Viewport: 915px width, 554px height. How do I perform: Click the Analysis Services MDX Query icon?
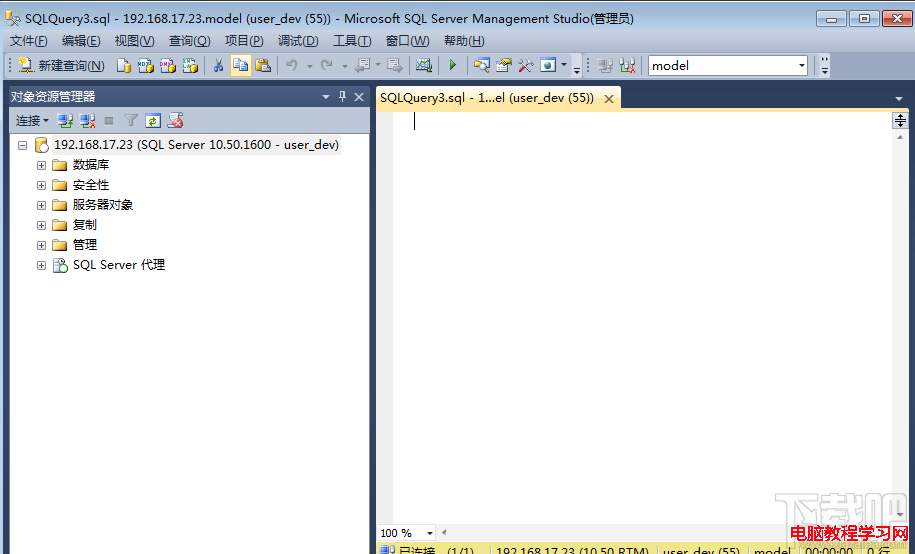tap(145, 65)
